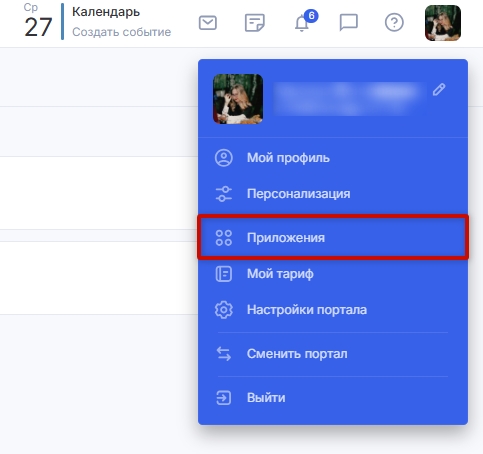The width and height of the screenshot is (483, 454).
Task: Click the swap arrows icon beside Сменить портал
Action: [x=224, y=354]
